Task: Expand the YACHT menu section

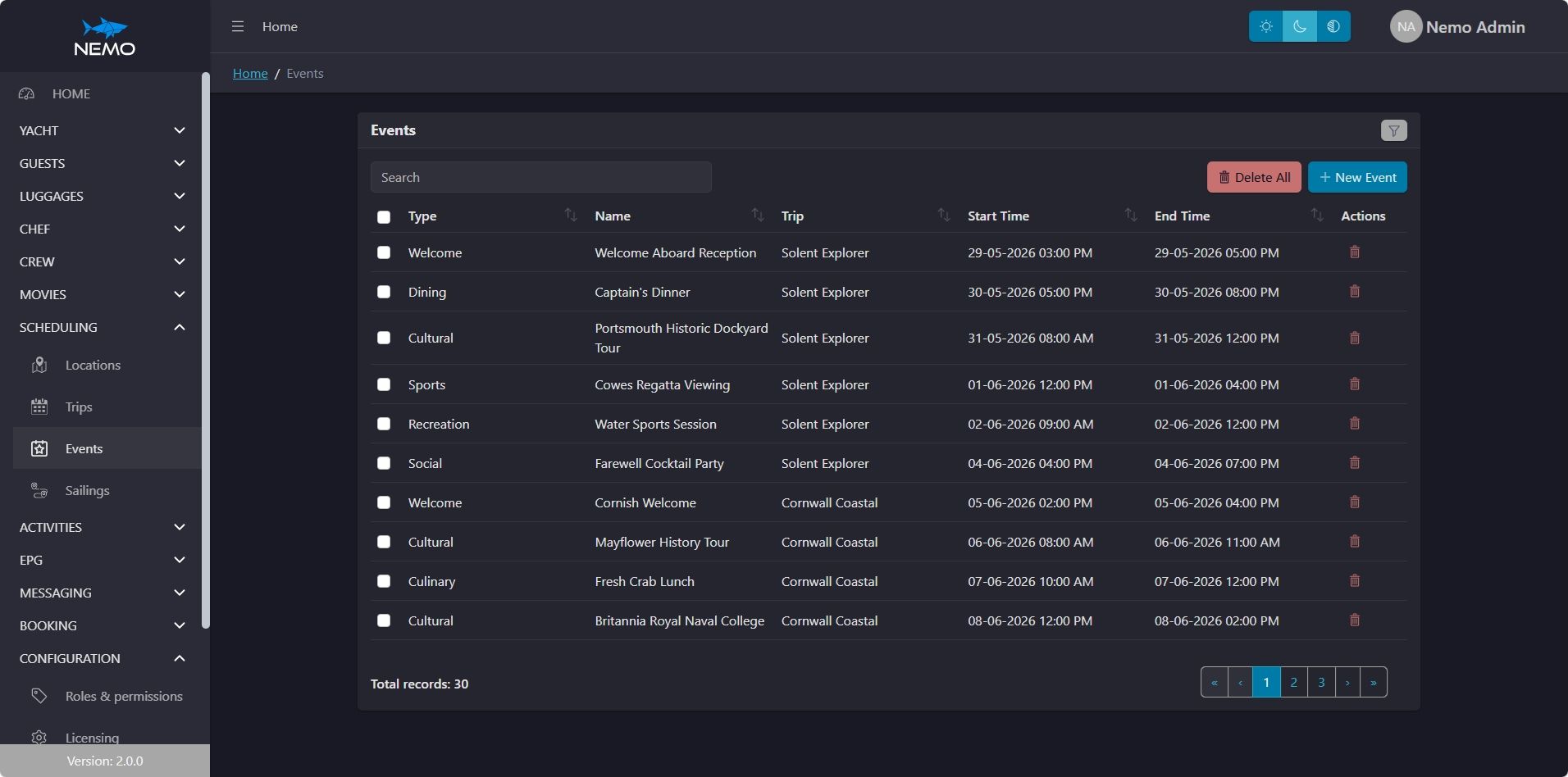Action: (102, 130)
